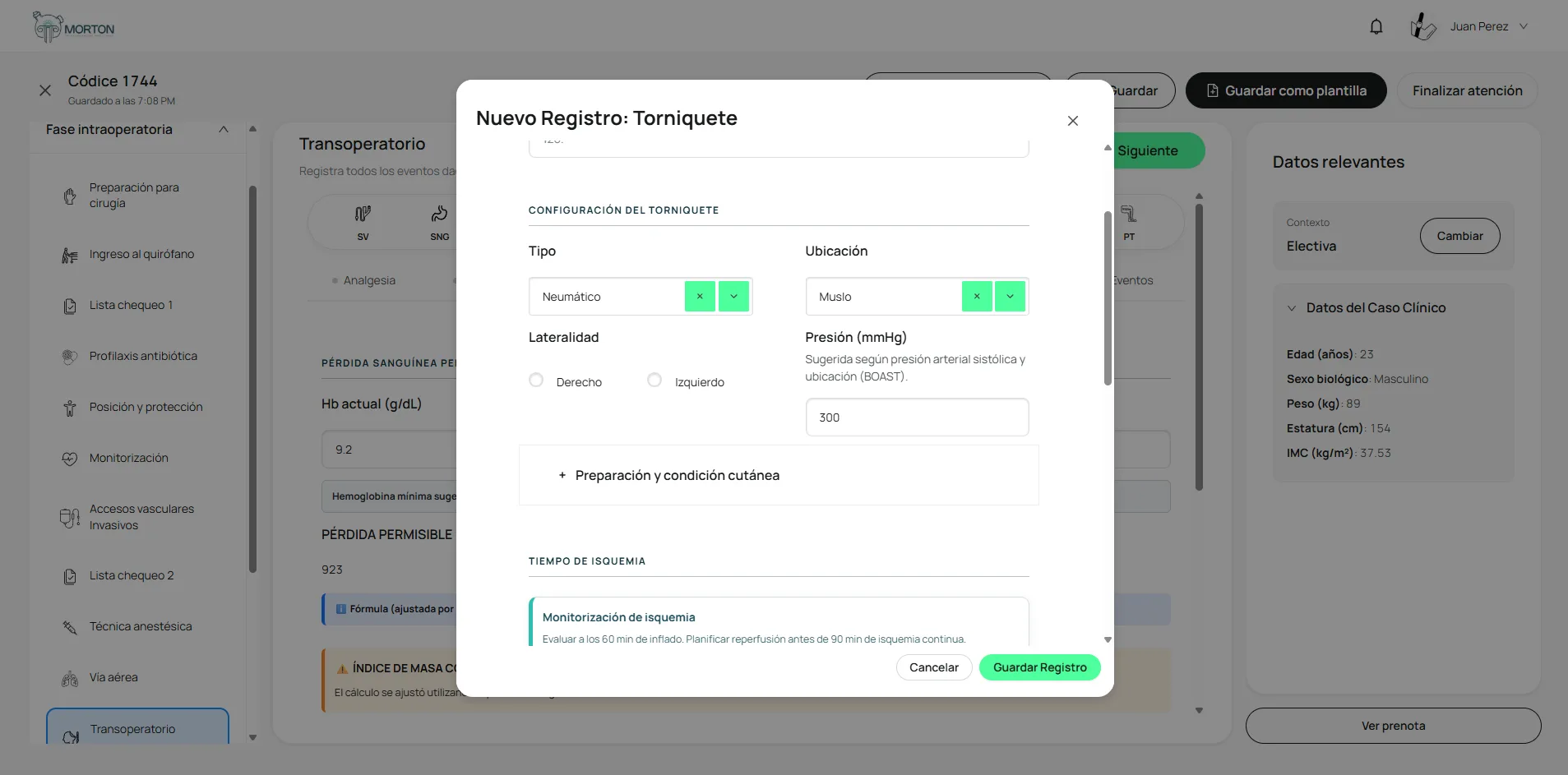The width and height of the screenshot is (1568, 775).
Task: Click dialog scroll down arrow
Action: [1108, 639]
